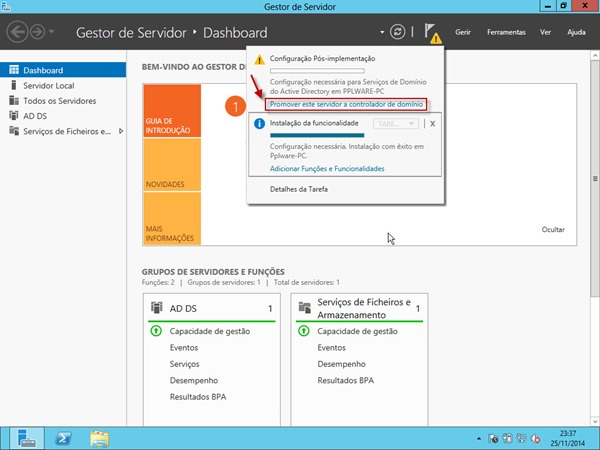This screenshot has width=600, height=450.
Task: Open the Novidades tile
Action: click(172, 165)
